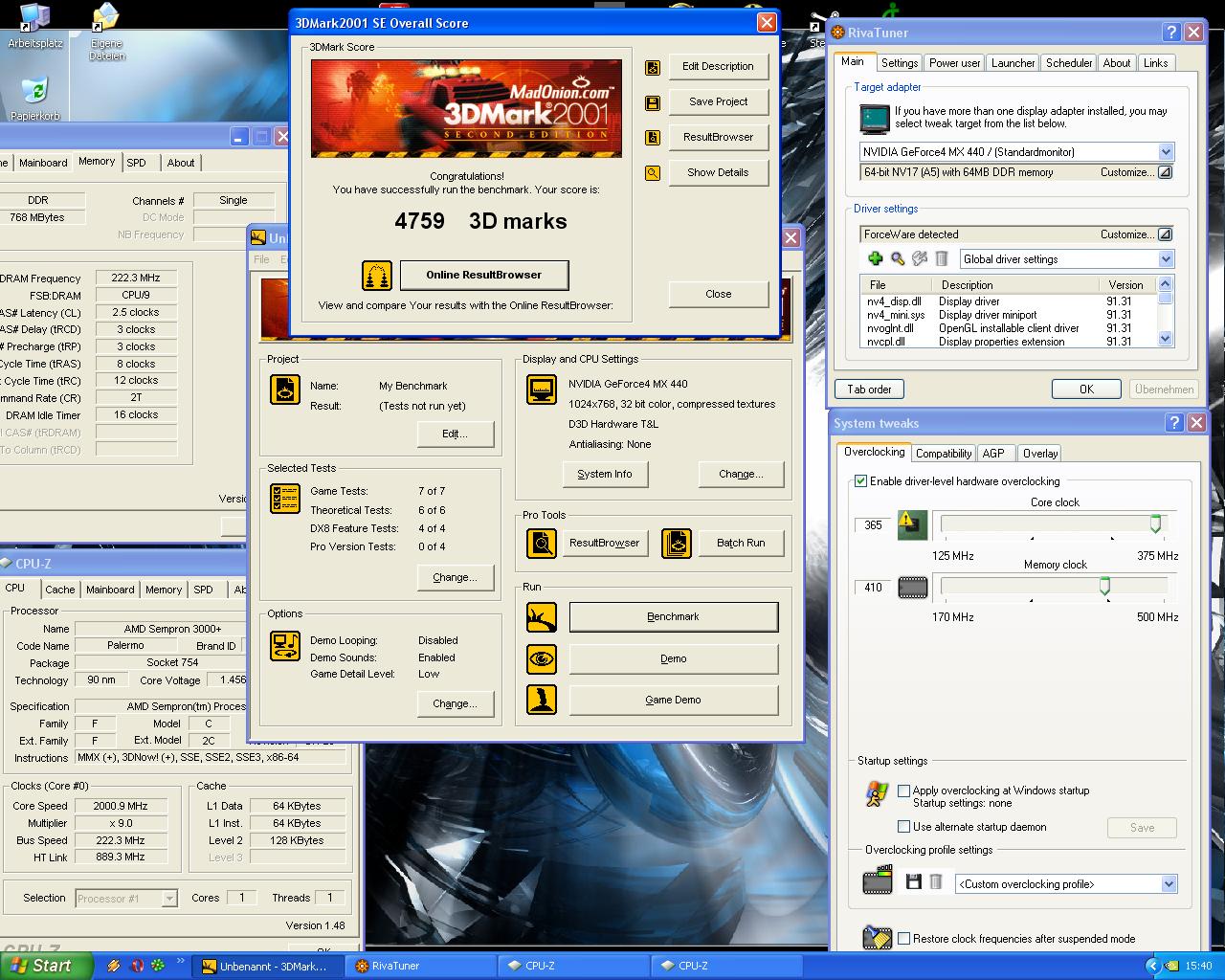Enable Restore clock frequencies after suspended mode
The width and height of the screenshot is (1225, 980).
pos(903,939)
